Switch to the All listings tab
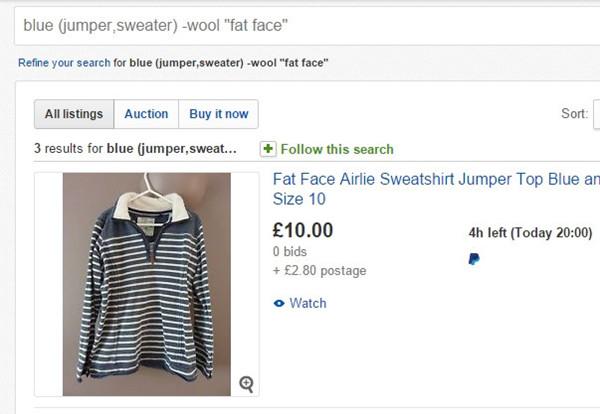The height and width of the screenshot is (414, 600). point(74,114)
